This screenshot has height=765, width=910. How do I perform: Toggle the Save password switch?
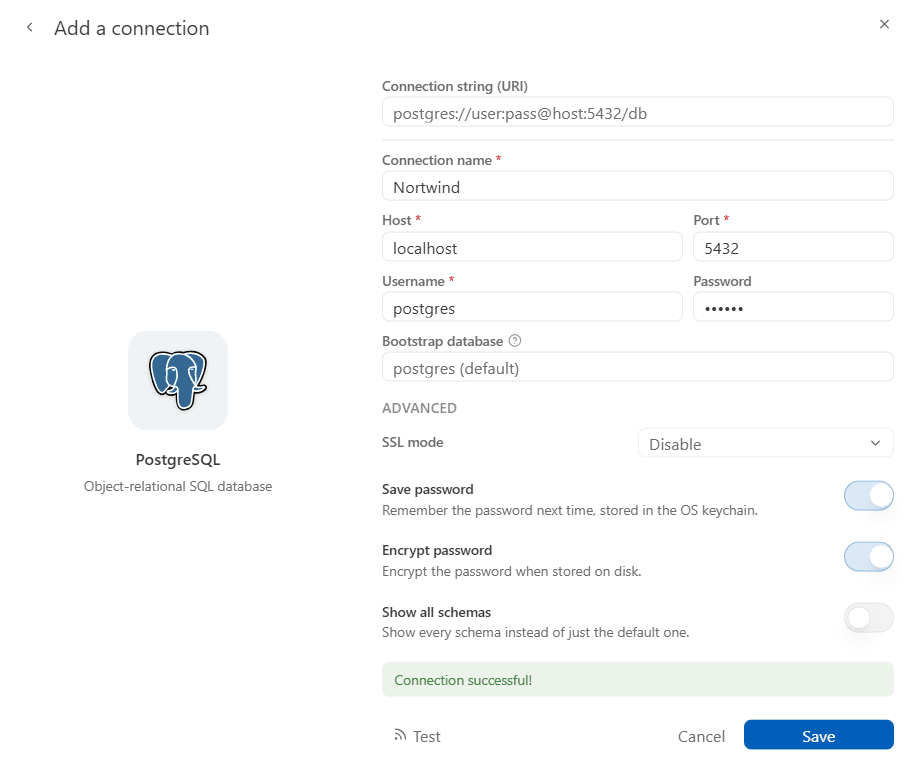click(869, 496)
